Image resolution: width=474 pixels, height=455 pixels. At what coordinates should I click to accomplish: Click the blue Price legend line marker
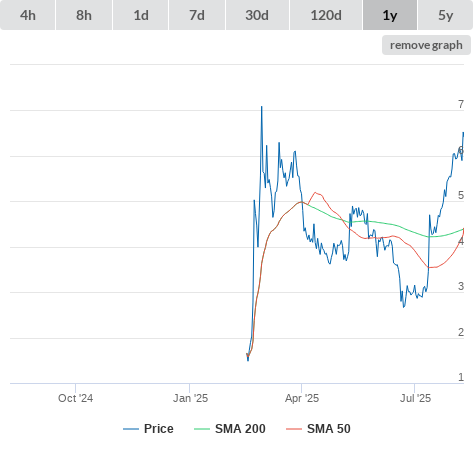[131, 429]
